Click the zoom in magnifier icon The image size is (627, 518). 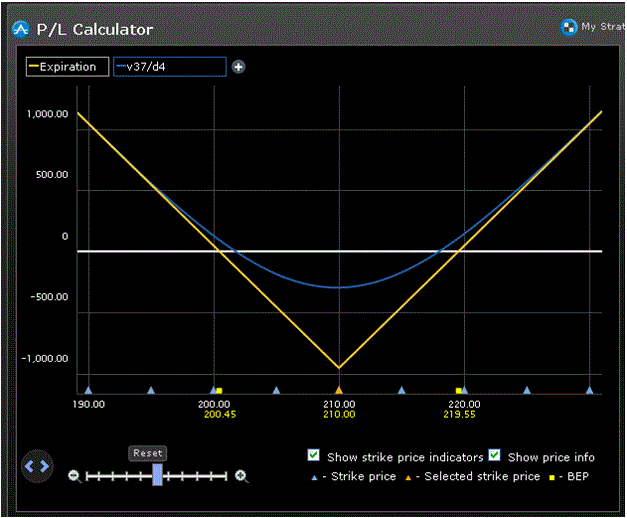(x=241, y=476)
